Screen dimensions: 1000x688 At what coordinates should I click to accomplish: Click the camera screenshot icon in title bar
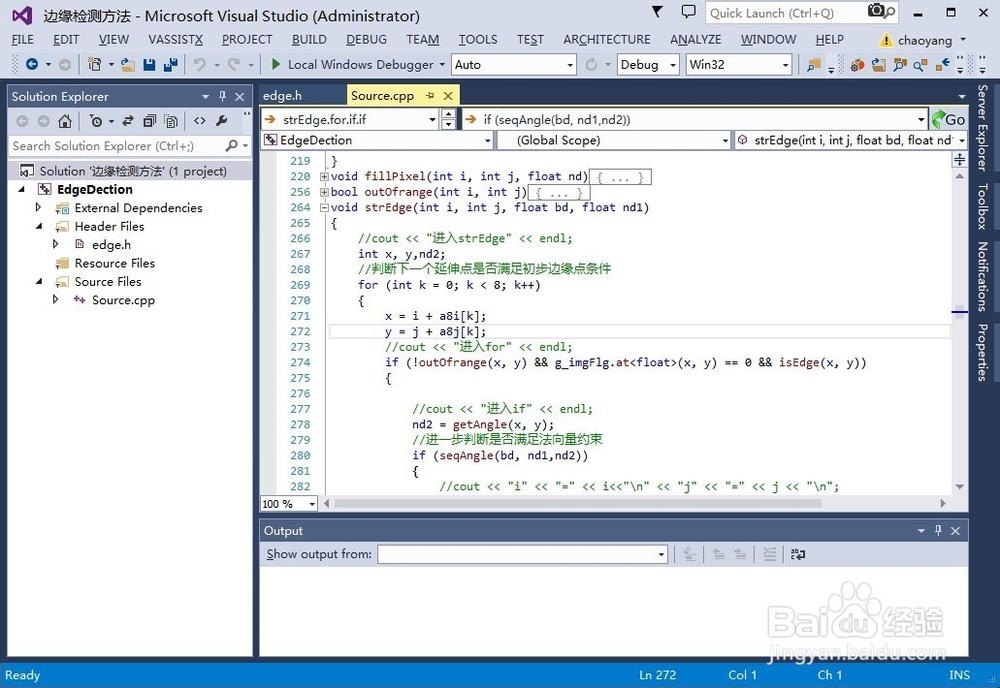pyautogui.click(x=877, y=11)
